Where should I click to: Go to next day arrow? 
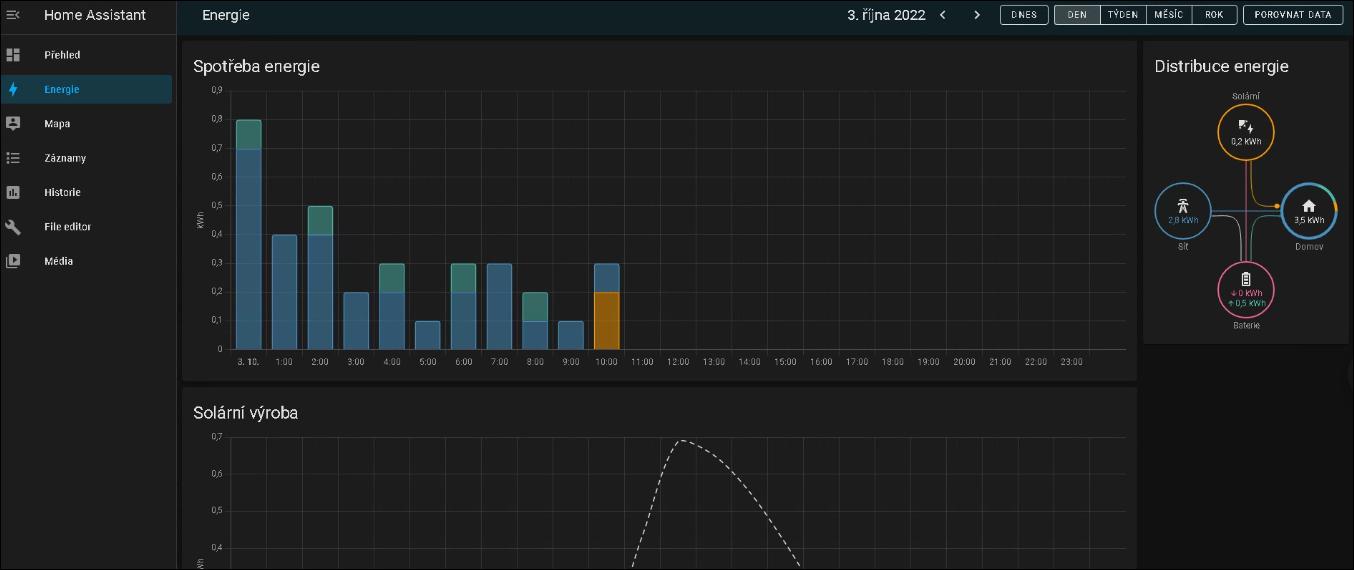[x=977, y=15]
